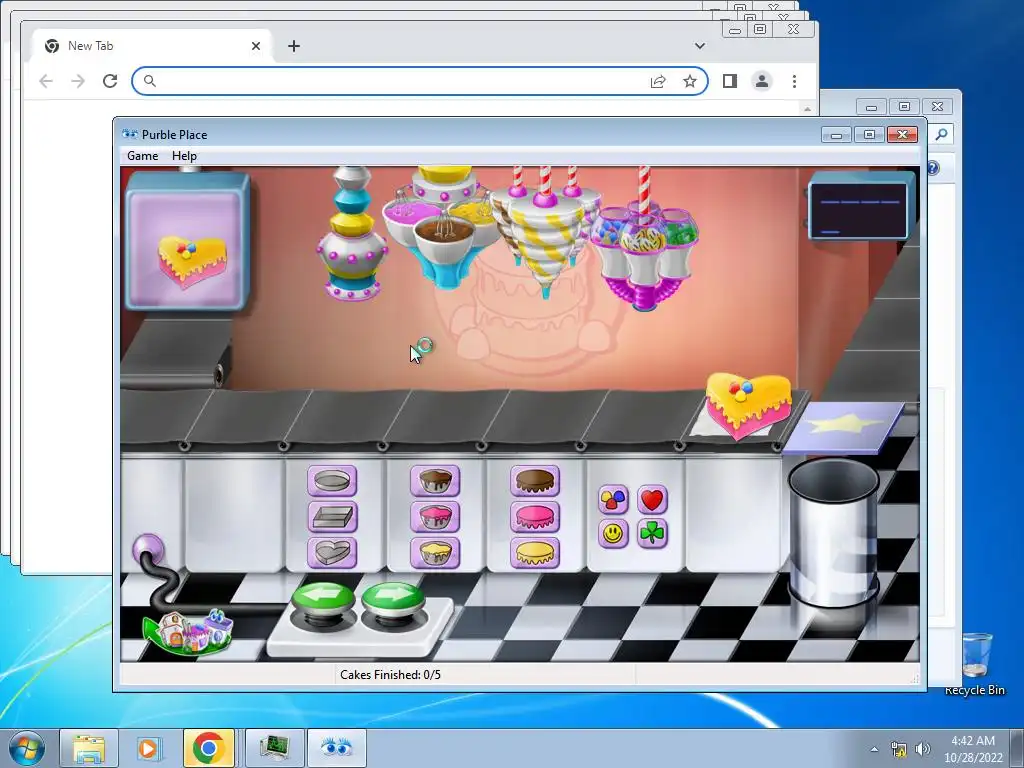
Task: Select the round cake pan button
Action: (332, 481)
